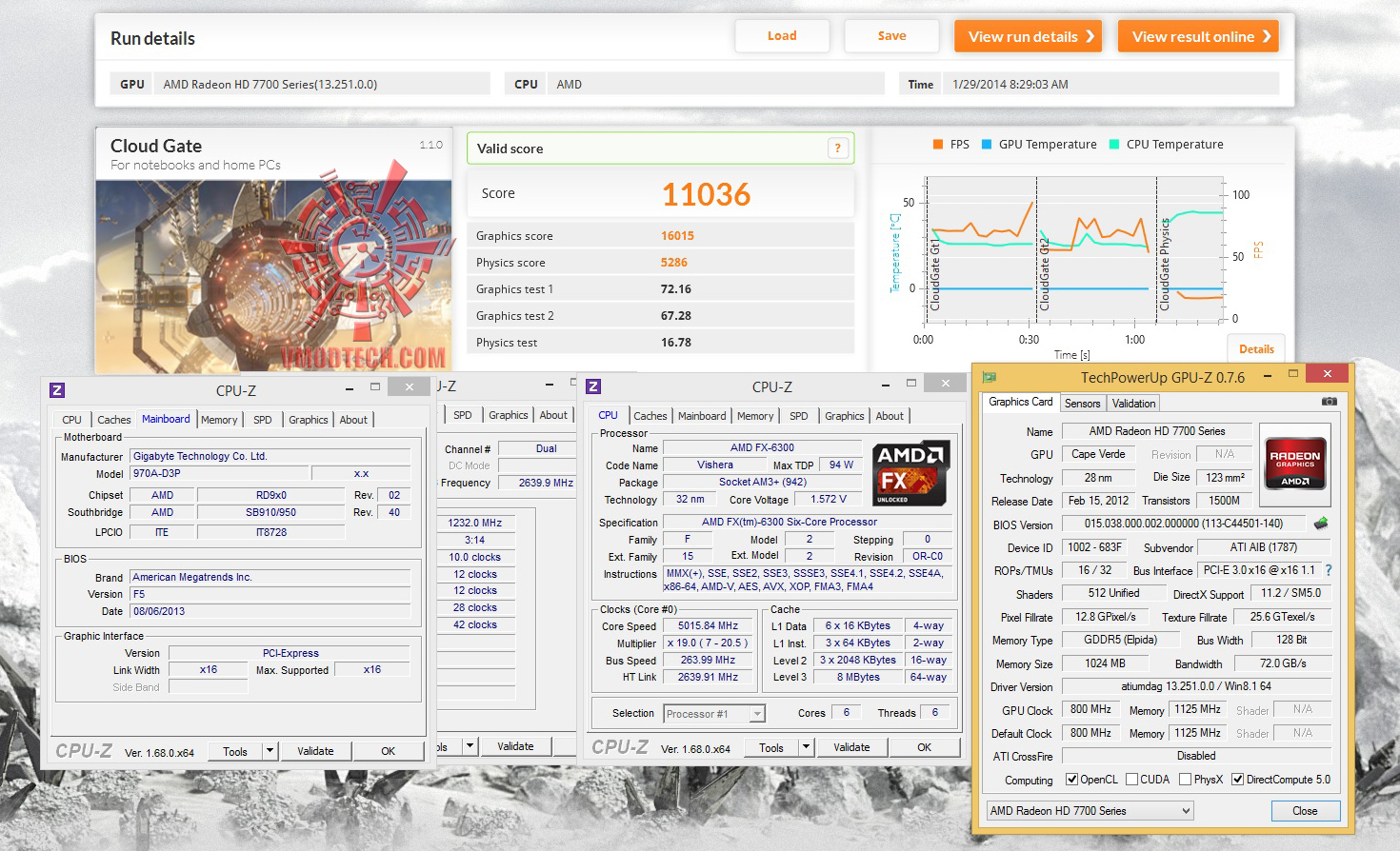Image resolution: width=1400 pixels, height=851 pixels.
Task: Click the Core Voltage field showing 1.572 V
Action: click(828, 499)
